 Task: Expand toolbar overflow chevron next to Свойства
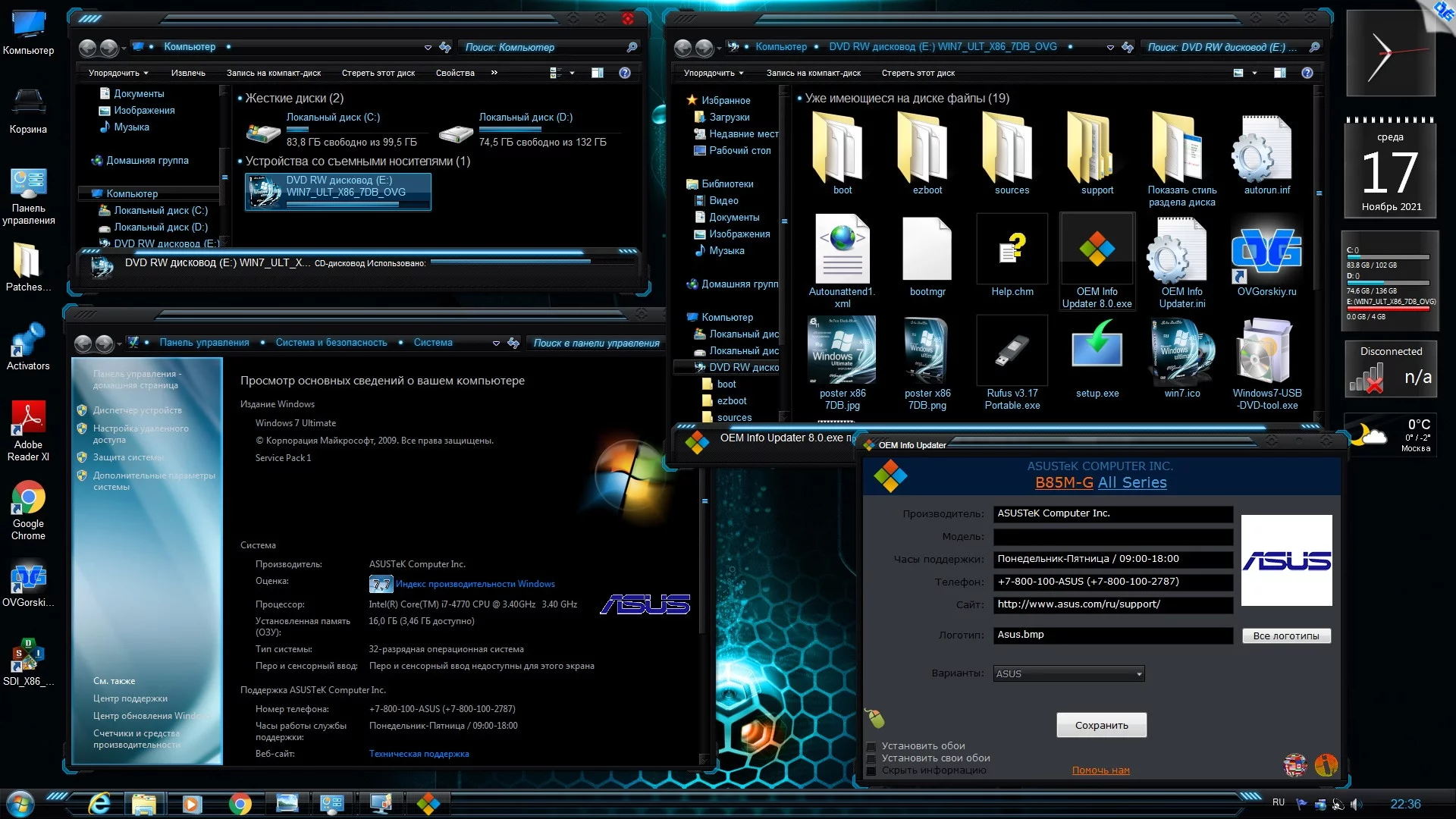click(x=494, y=73)
